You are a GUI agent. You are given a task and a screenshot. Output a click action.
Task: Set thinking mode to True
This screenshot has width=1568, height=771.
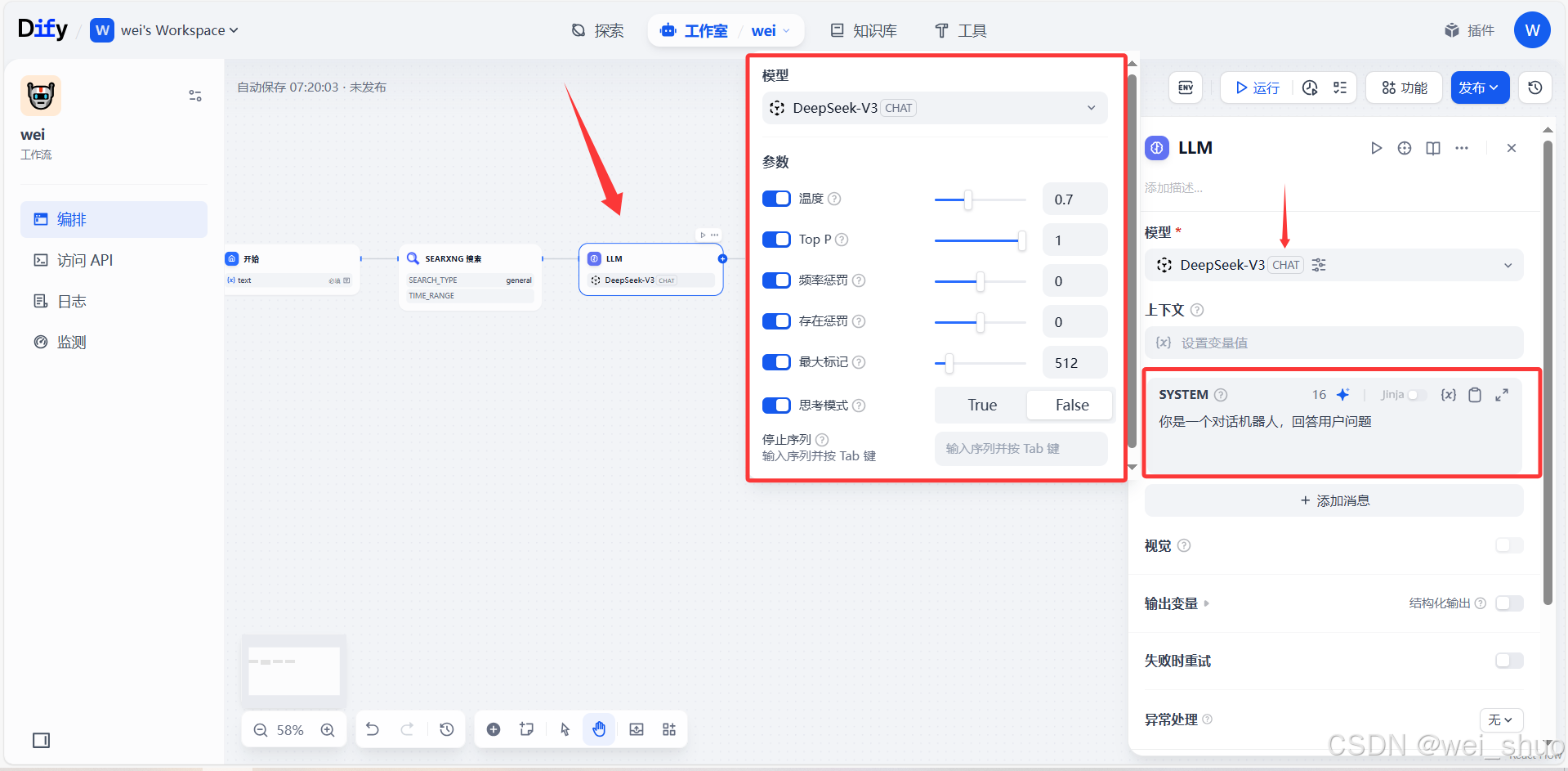click(x=982, y=406)
